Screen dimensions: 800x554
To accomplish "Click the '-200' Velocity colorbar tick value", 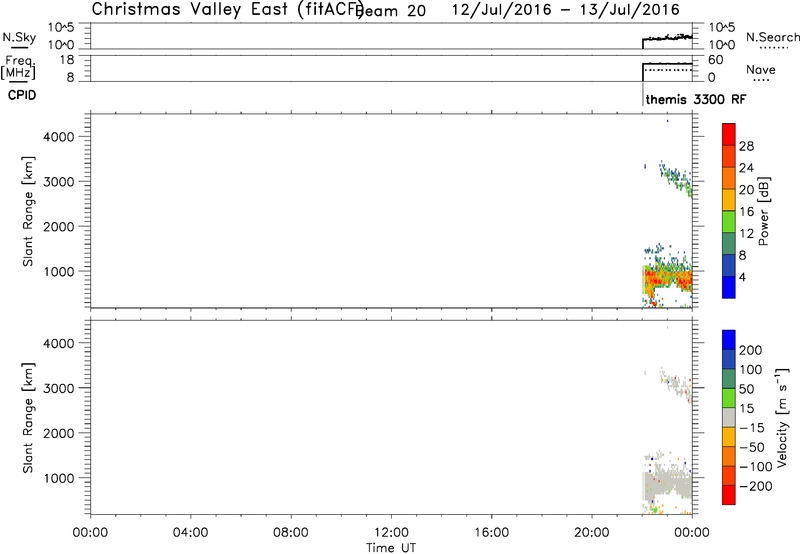I will [755, 486].
